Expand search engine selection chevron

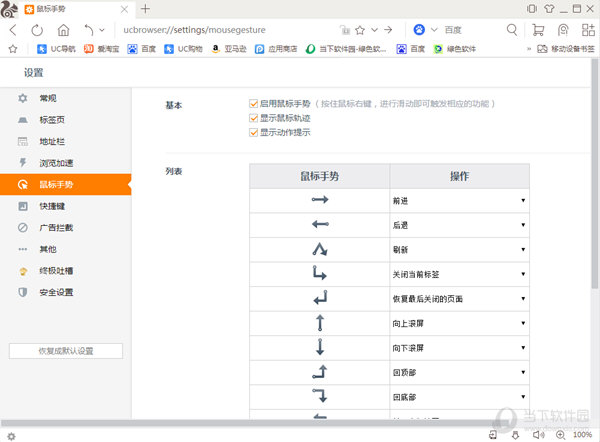(434, 30)
